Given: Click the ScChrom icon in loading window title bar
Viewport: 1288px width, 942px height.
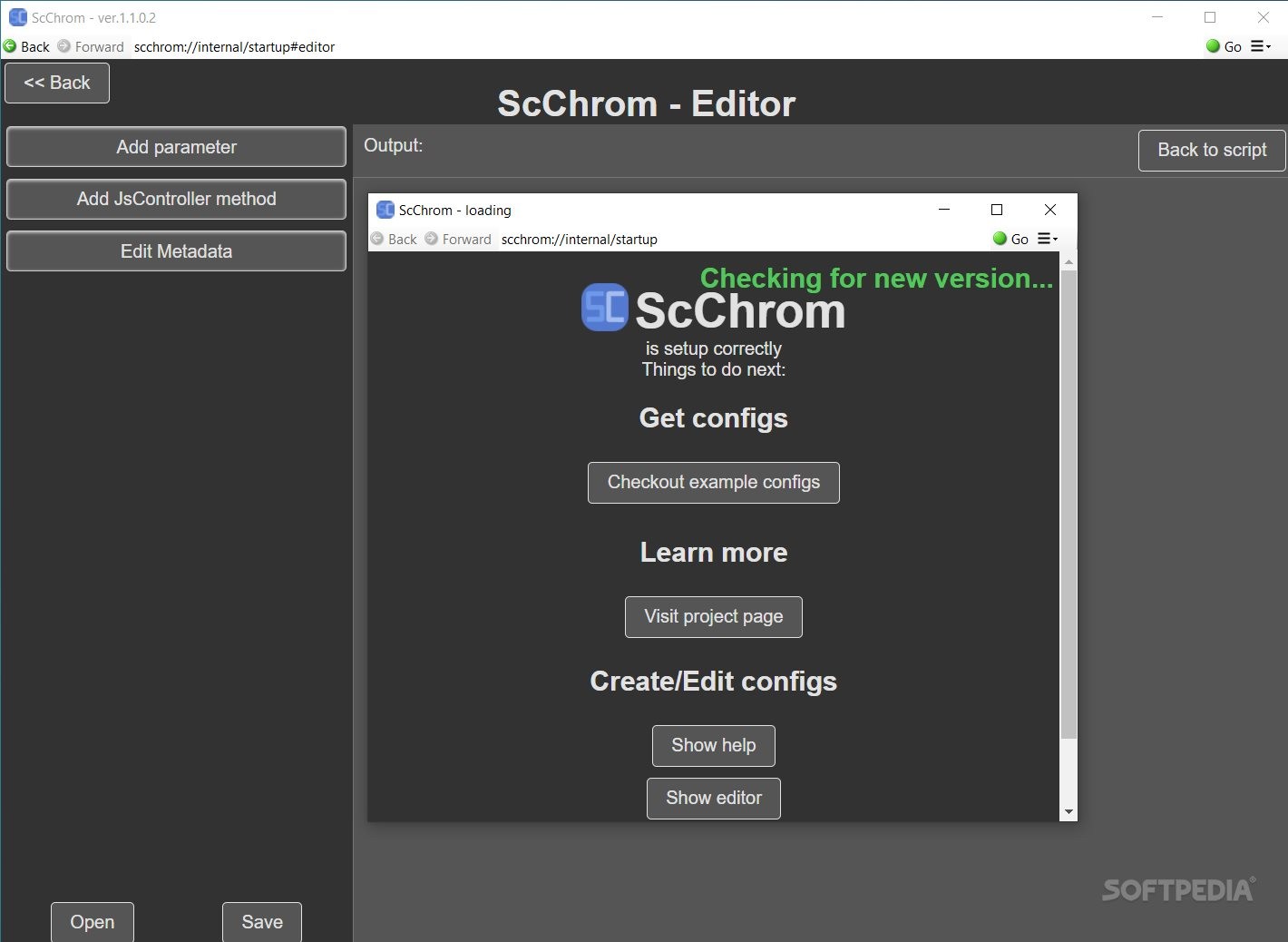Looking at the screenshot, I should (385, 210).
